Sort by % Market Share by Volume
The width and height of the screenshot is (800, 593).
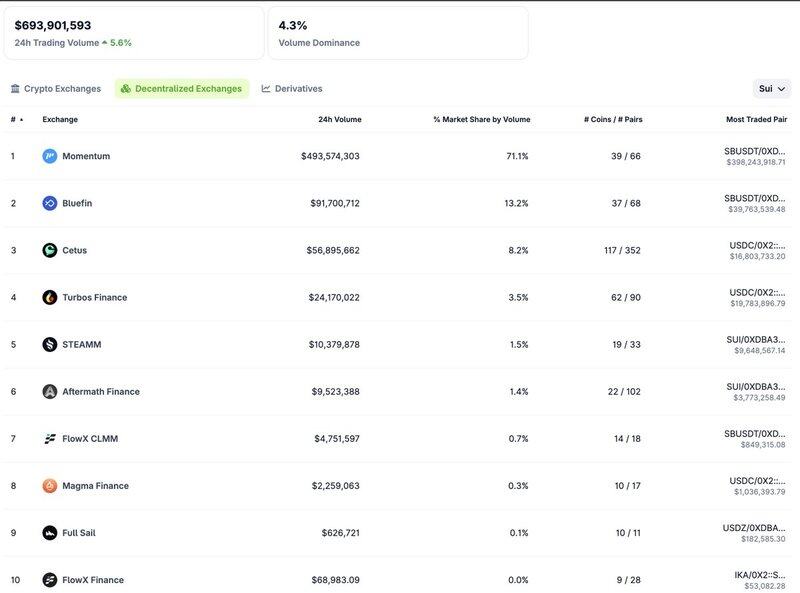tap(481, 119)
